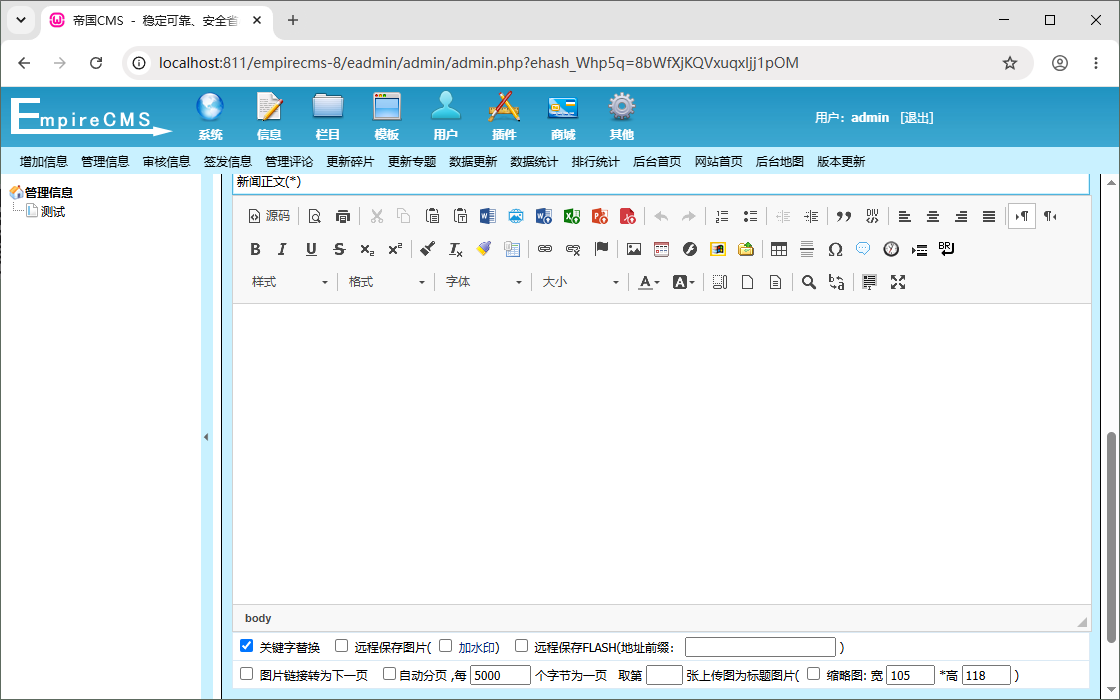Justify the text alignment

point(989,216)
